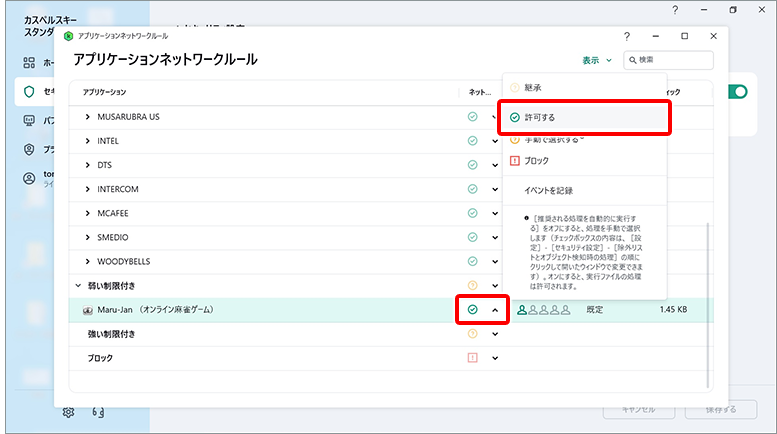Viewport: 777px width, 434px height.
Task: Expand the MCAFEE application group
Action: (88, 214)
